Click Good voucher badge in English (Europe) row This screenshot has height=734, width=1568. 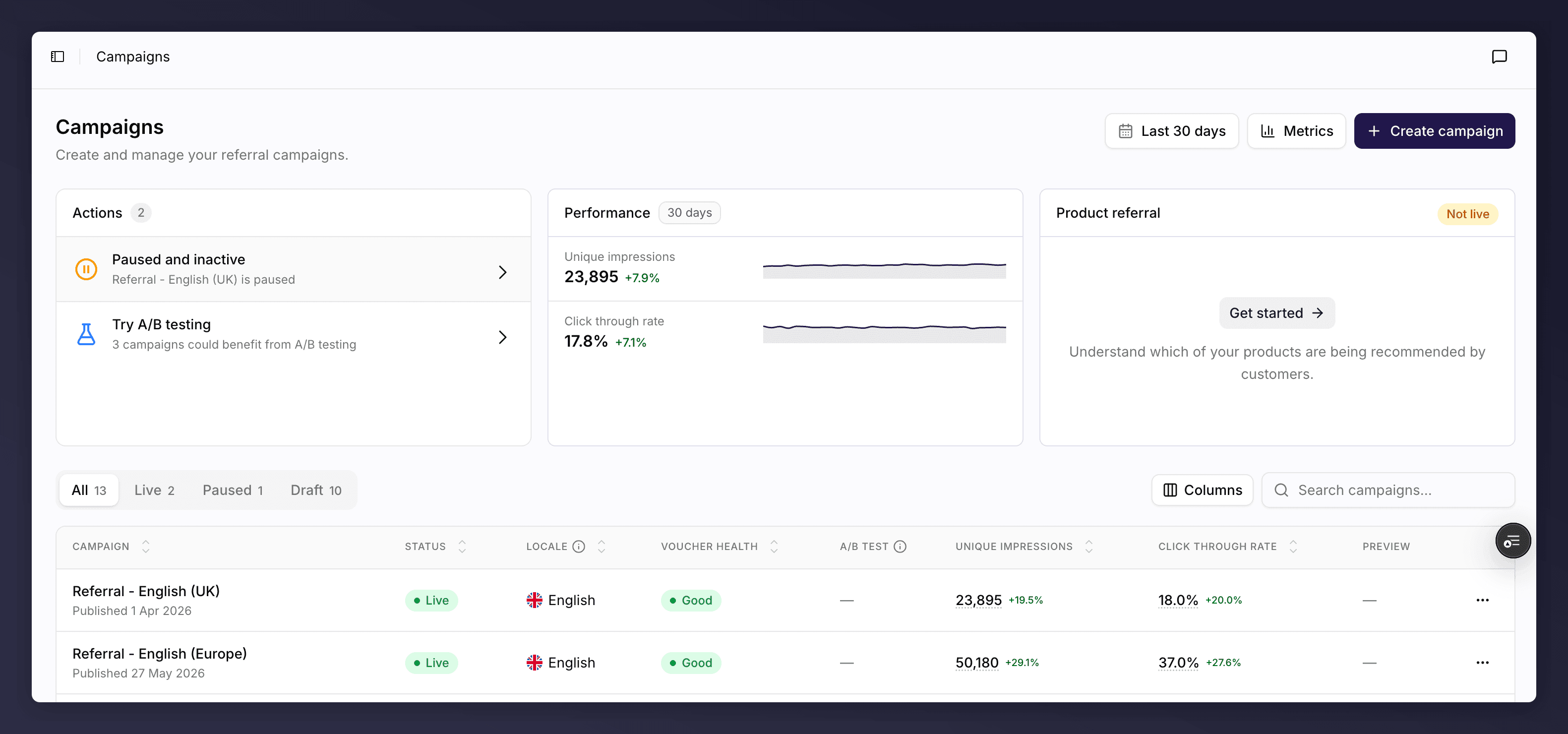691,663
